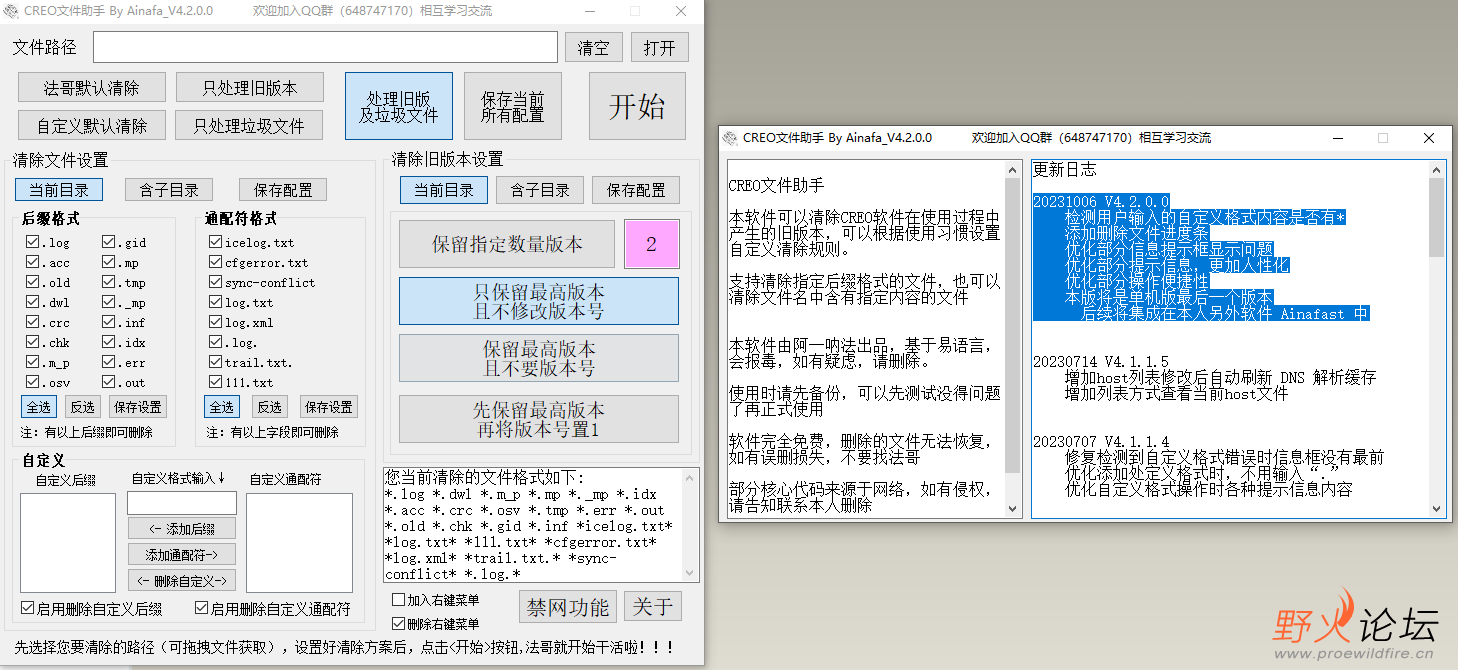Select 保留最高版本且不要版本号
Viewport: 1458px width, 670px height.
(x=539, y=359)
